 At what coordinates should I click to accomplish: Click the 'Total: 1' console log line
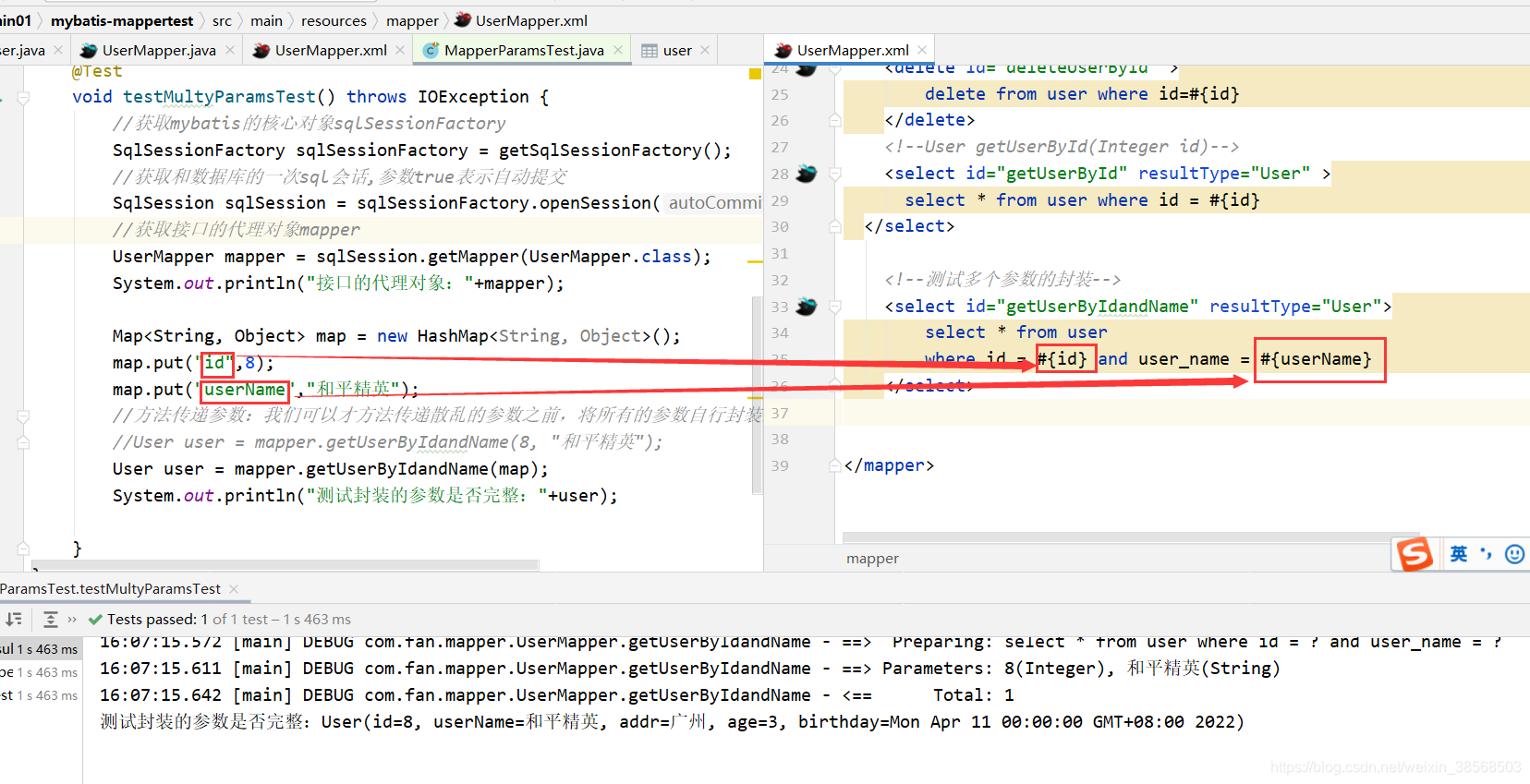(557, 694)
